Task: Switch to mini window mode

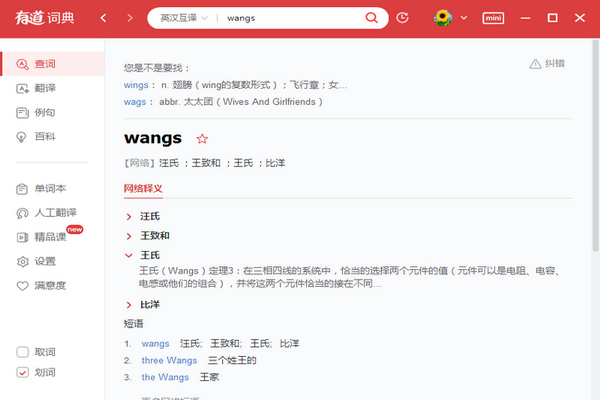Action: 493,18
